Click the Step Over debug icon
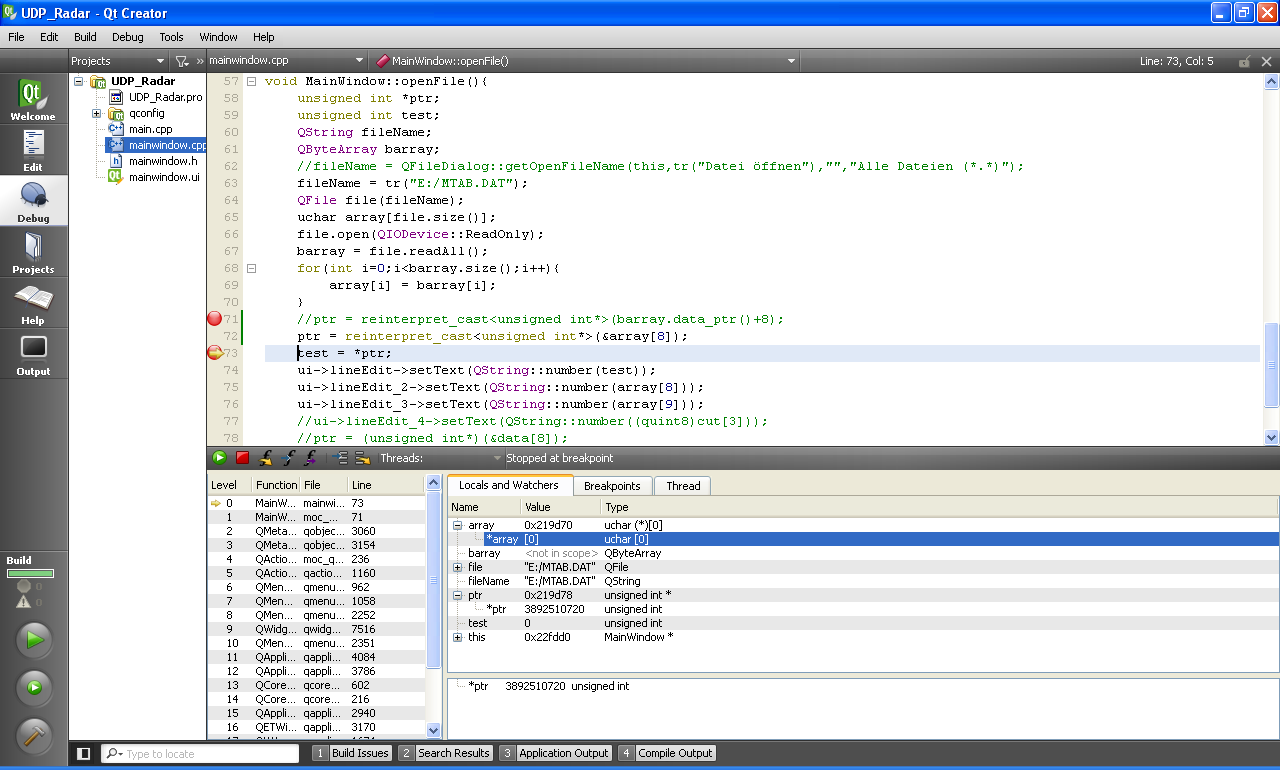 click(265, 458)
